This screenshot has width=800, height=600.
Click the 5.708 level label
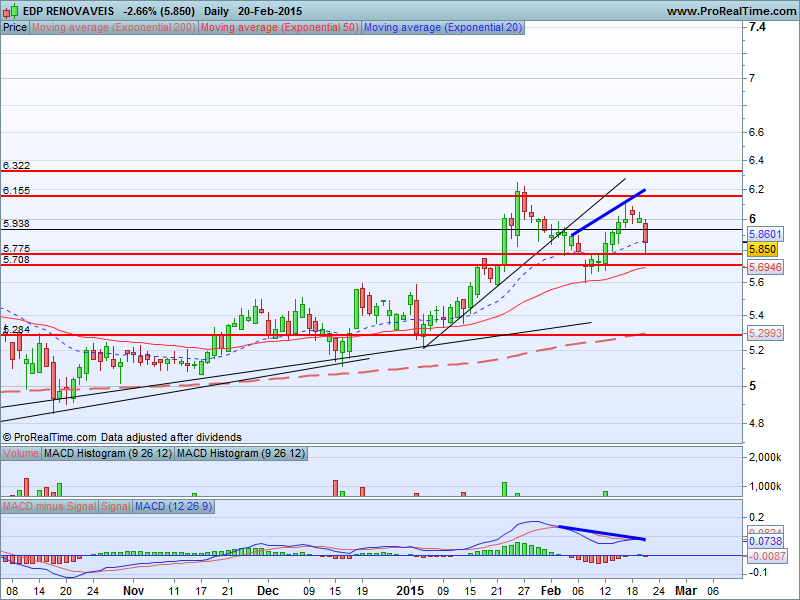(16, 259)
